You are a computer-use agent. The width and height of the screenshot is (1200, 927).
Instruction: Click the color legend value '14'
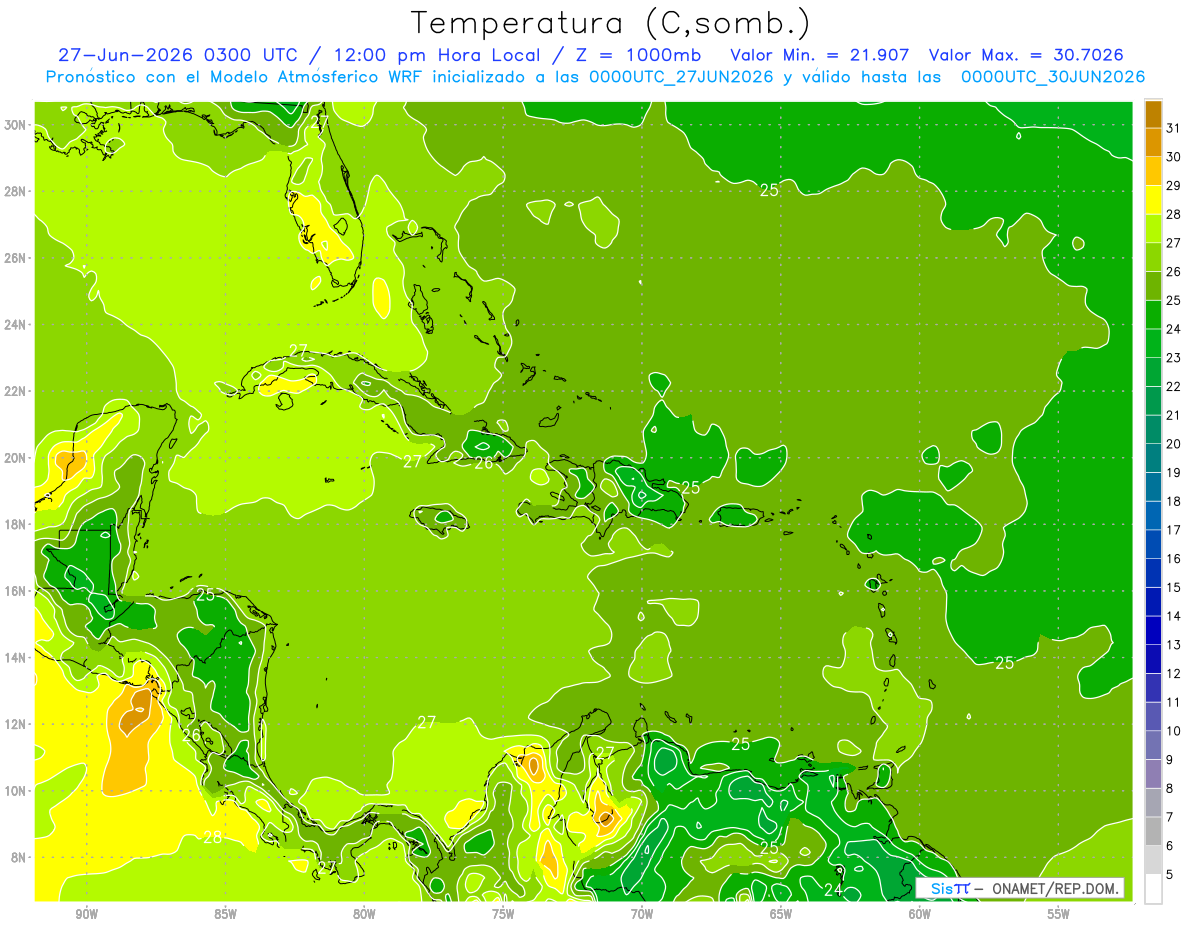tap(1174, 616)
